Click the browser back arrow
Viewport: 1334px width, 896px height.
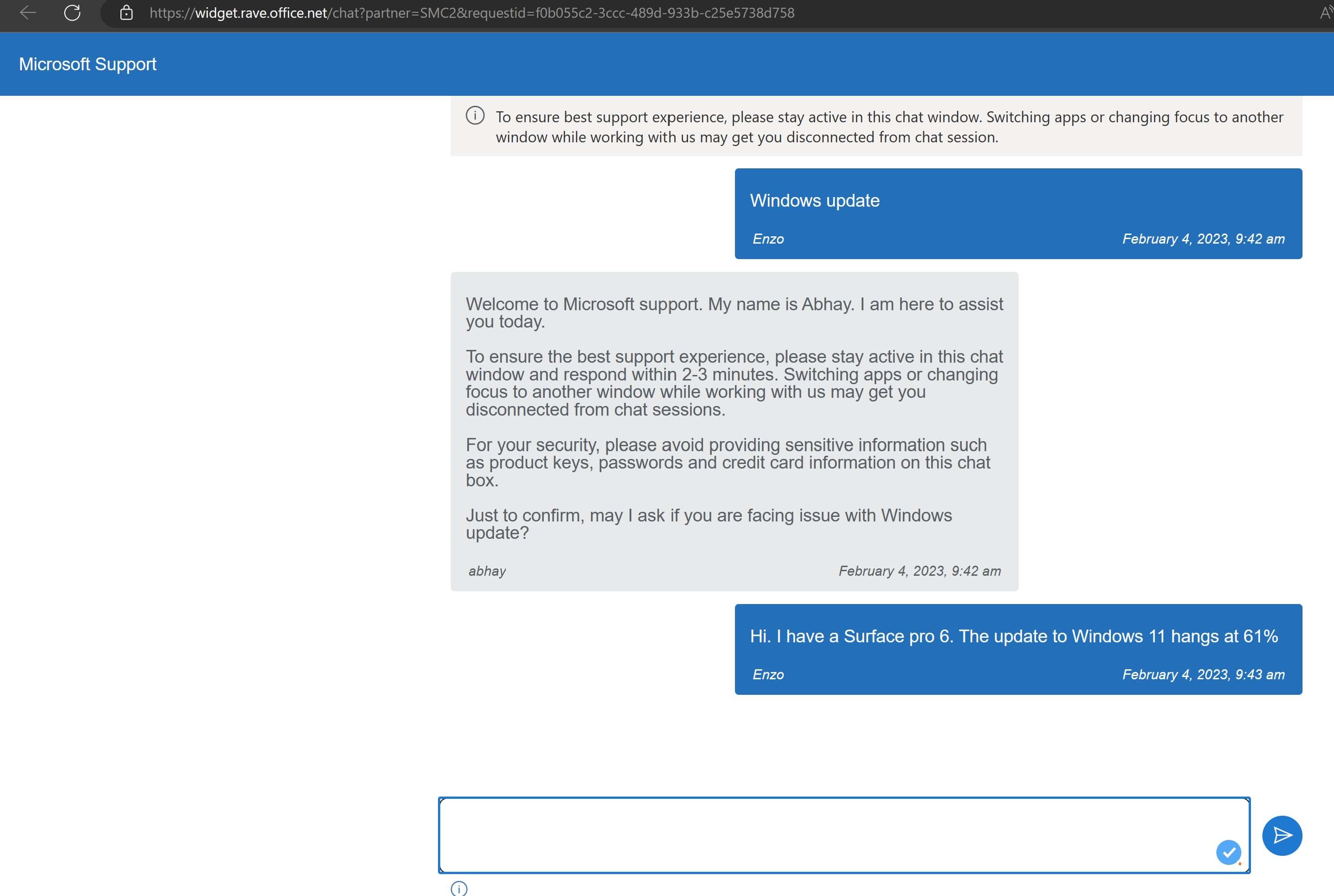[x=27, y=13]
